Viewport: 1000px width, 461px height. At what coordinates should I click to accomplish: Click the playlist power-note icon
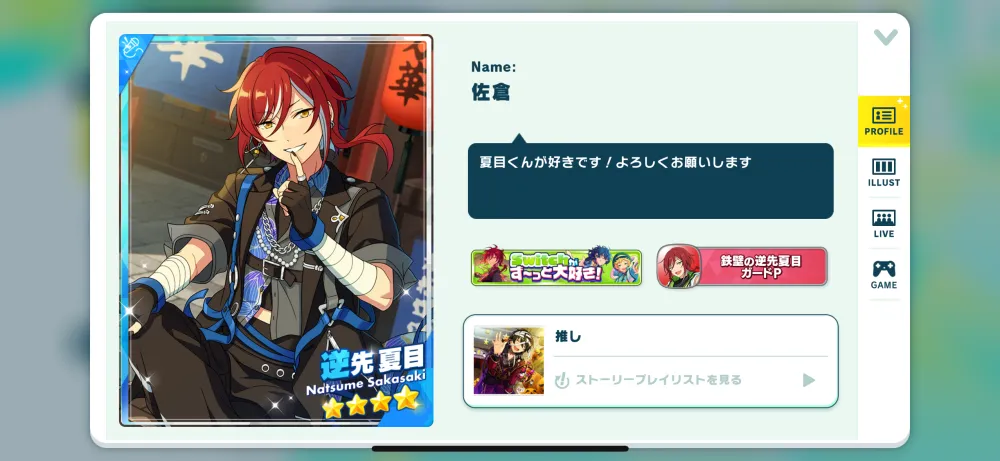click(562, 381)
